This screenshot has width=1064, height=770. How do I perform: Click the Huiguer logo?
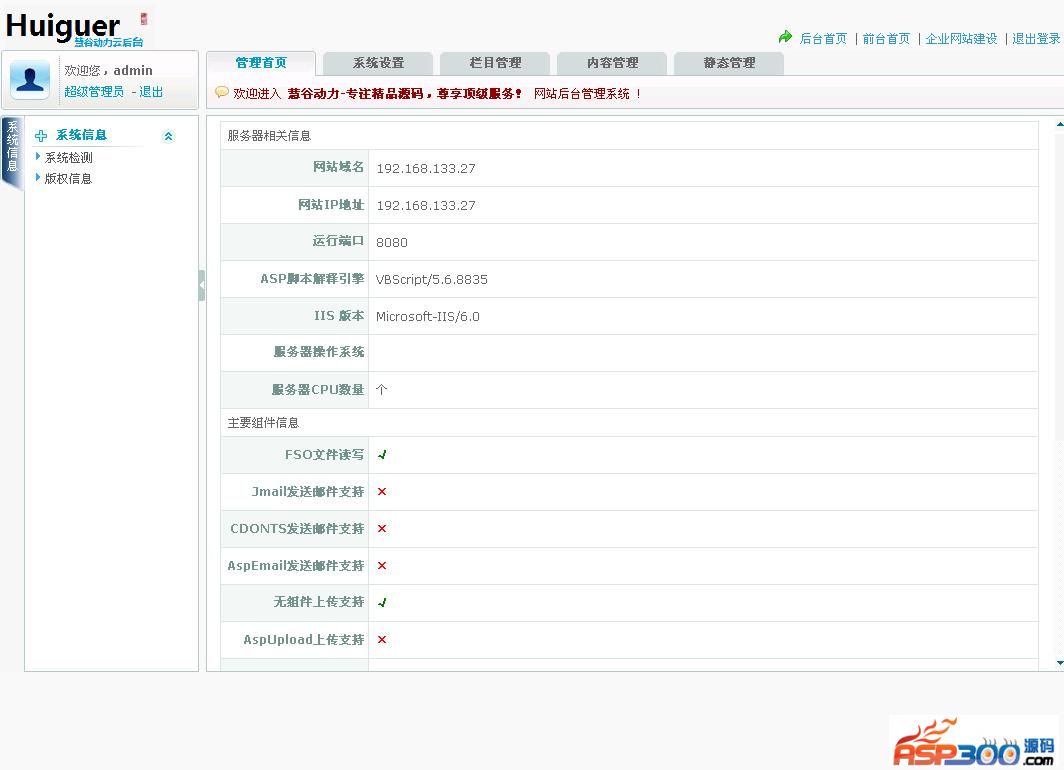(63, 26)
